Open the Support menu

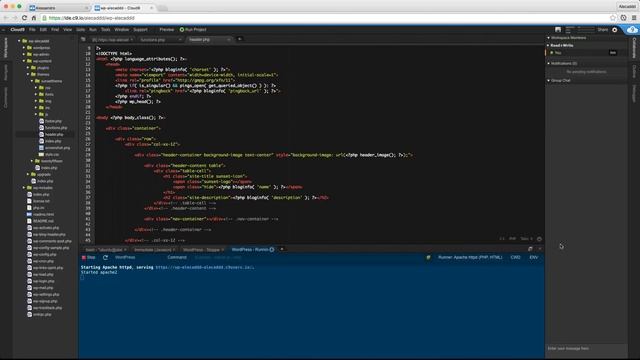pos(140,29)
